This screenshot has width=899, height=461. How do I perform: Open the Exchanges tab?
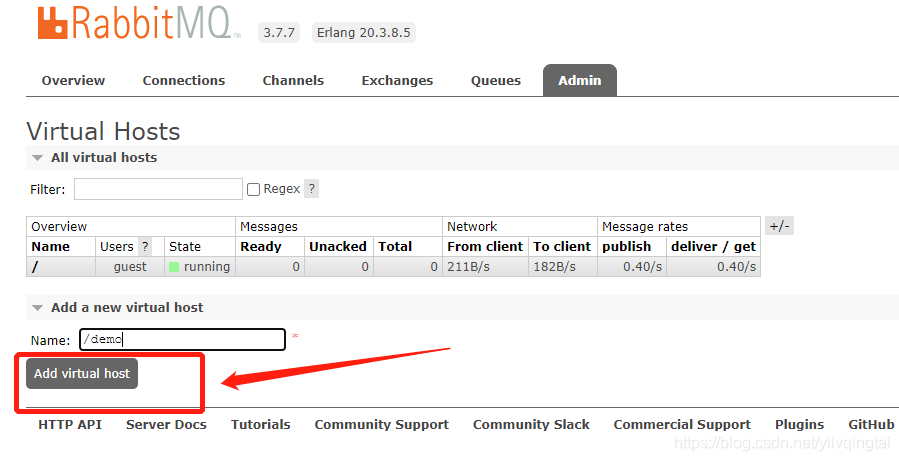(397, 81)
